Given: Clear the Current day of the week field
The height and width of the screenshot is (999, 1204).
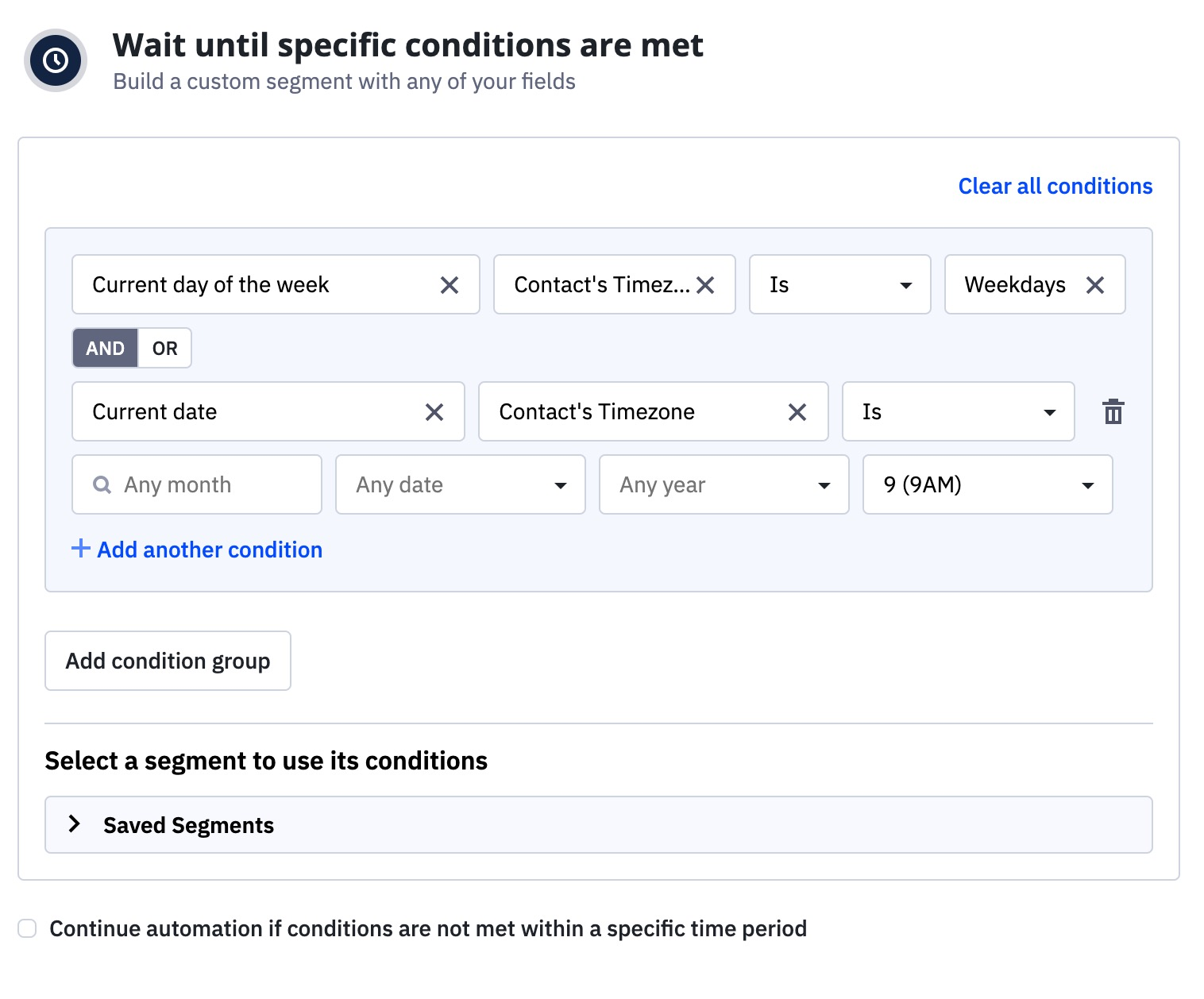Looking at the screenshot, I should [x=450, y=285].
